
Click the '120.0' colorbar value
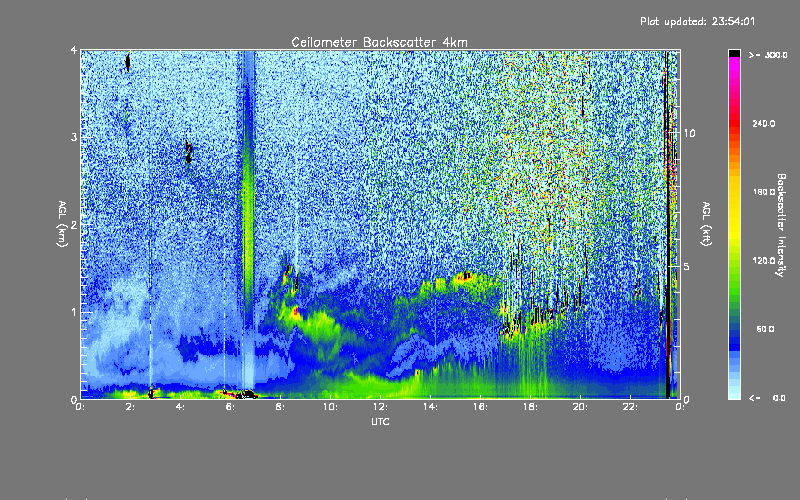coord(764,260)
